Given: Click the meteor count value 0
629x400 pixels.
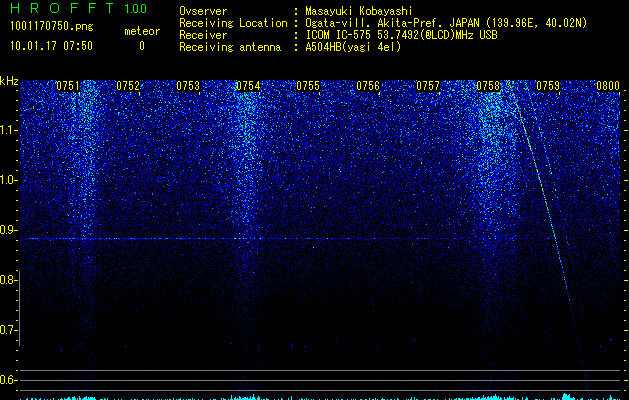Looking at the screenshot, I should pyautogui.click(x=142, y=46).
